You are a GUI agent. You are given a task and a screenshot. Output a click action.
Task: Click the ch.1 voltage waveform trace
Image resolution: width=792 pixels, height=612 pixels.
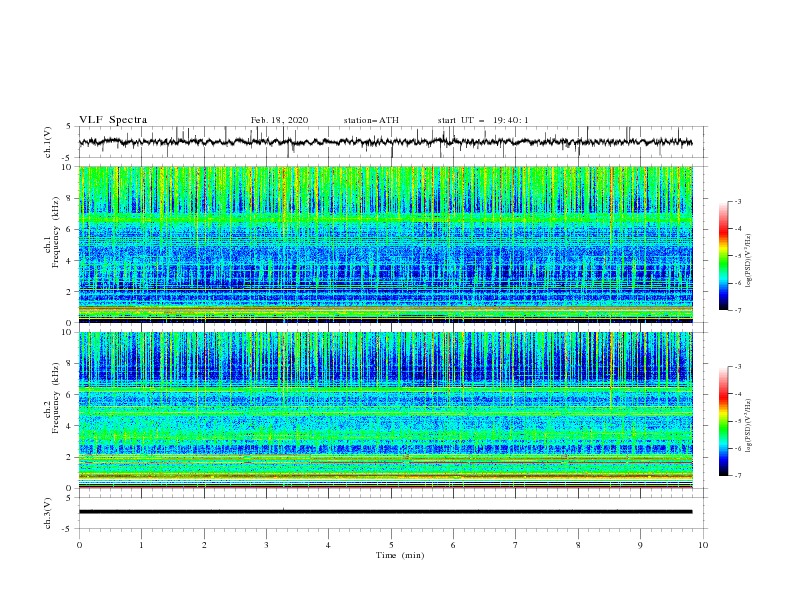[x=385, y=142]
